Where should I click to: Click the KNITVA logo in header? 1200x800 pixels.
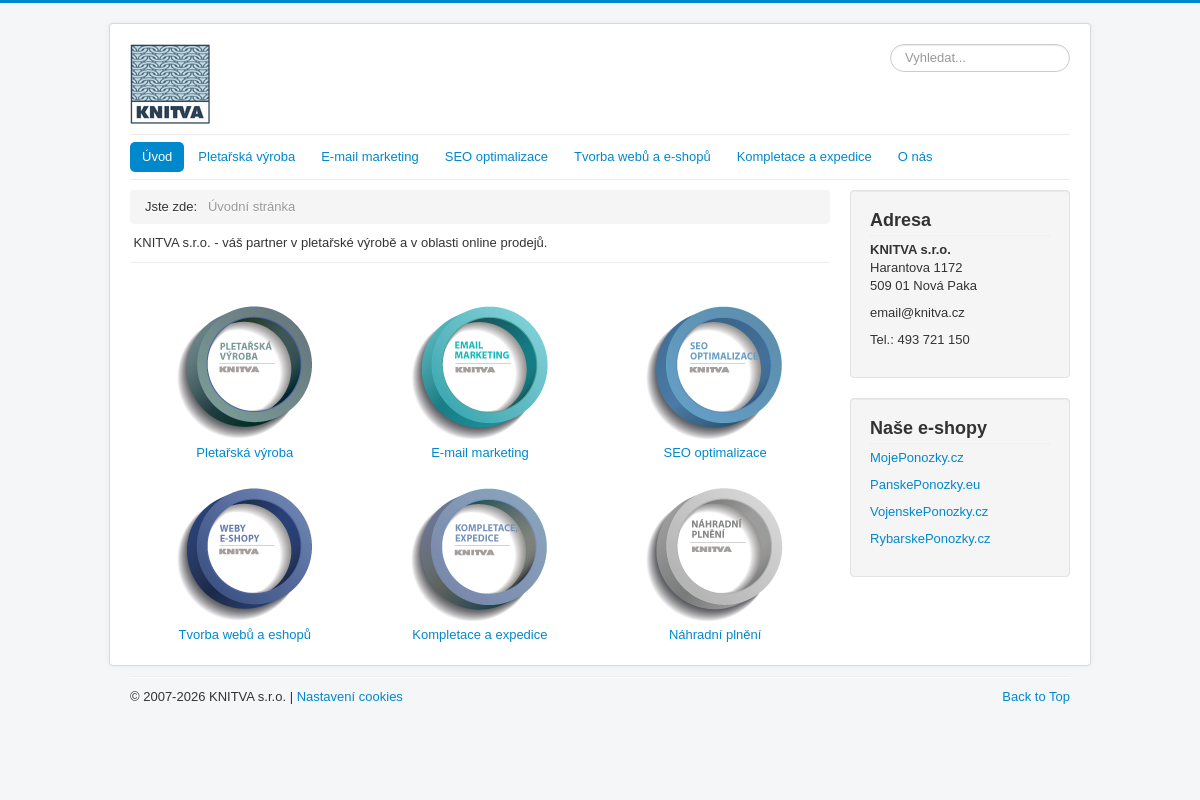point(170,84)
